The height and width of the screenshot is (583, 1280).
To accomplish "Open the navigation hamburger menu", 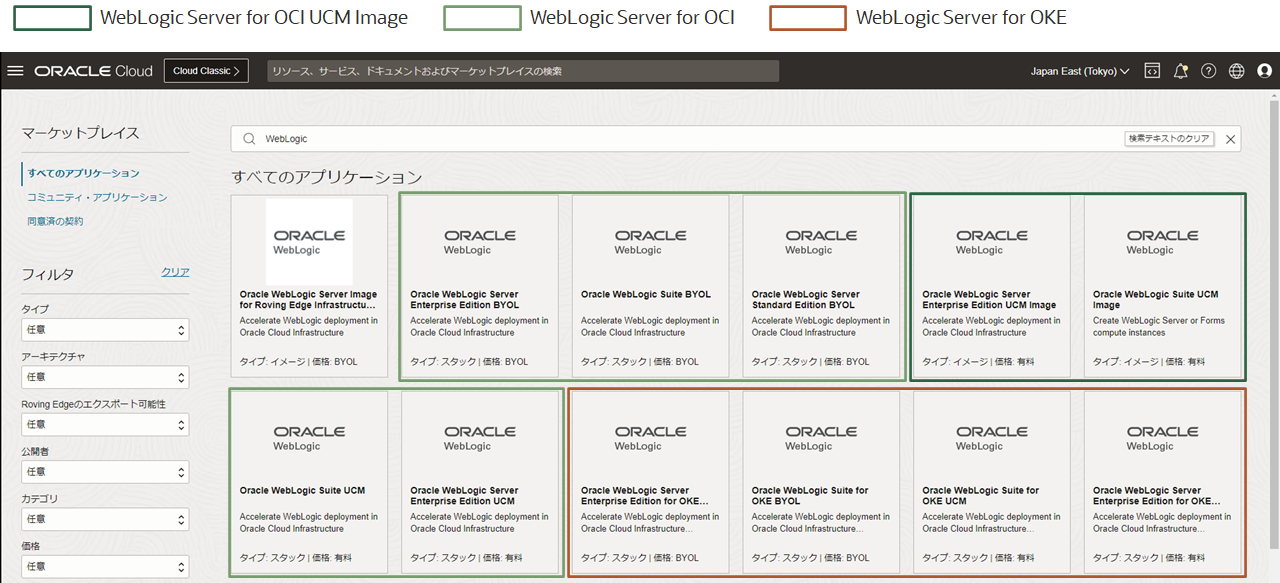I will tap(15, 70).
